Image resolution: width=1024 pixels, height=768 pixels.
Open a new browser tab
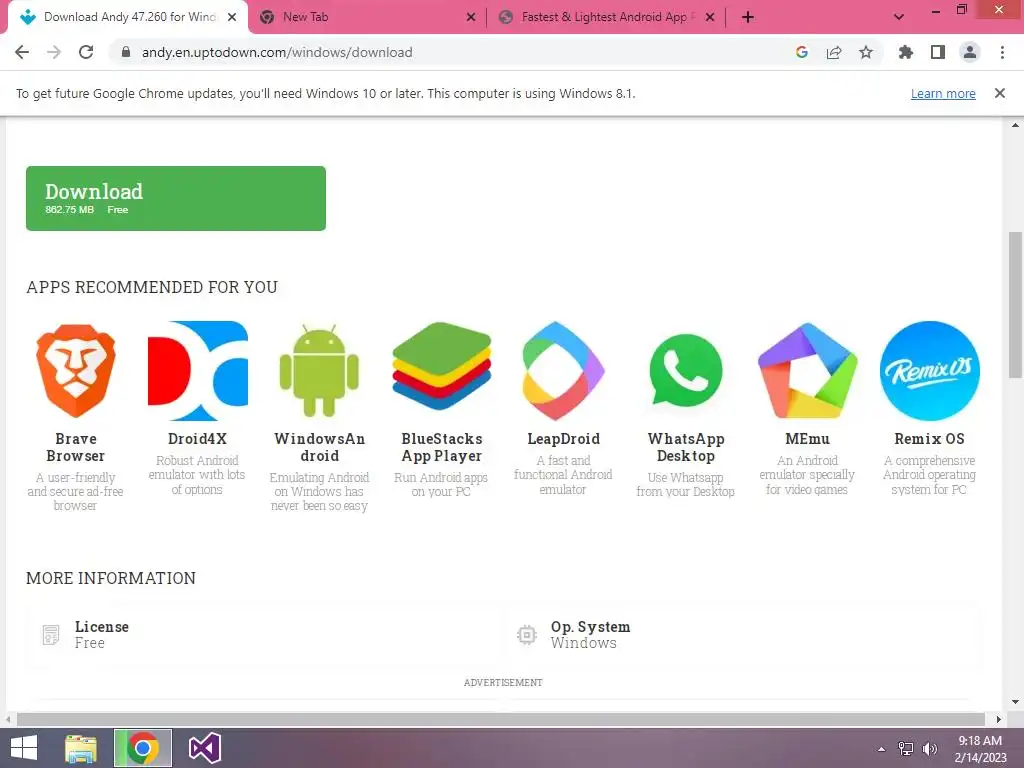748,17
